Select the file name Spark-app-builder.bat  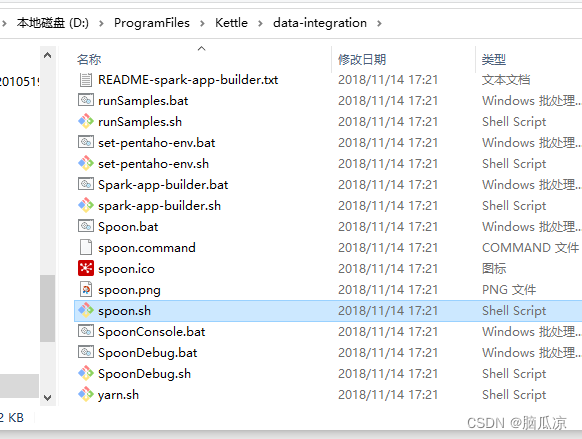tap(163, 185)
